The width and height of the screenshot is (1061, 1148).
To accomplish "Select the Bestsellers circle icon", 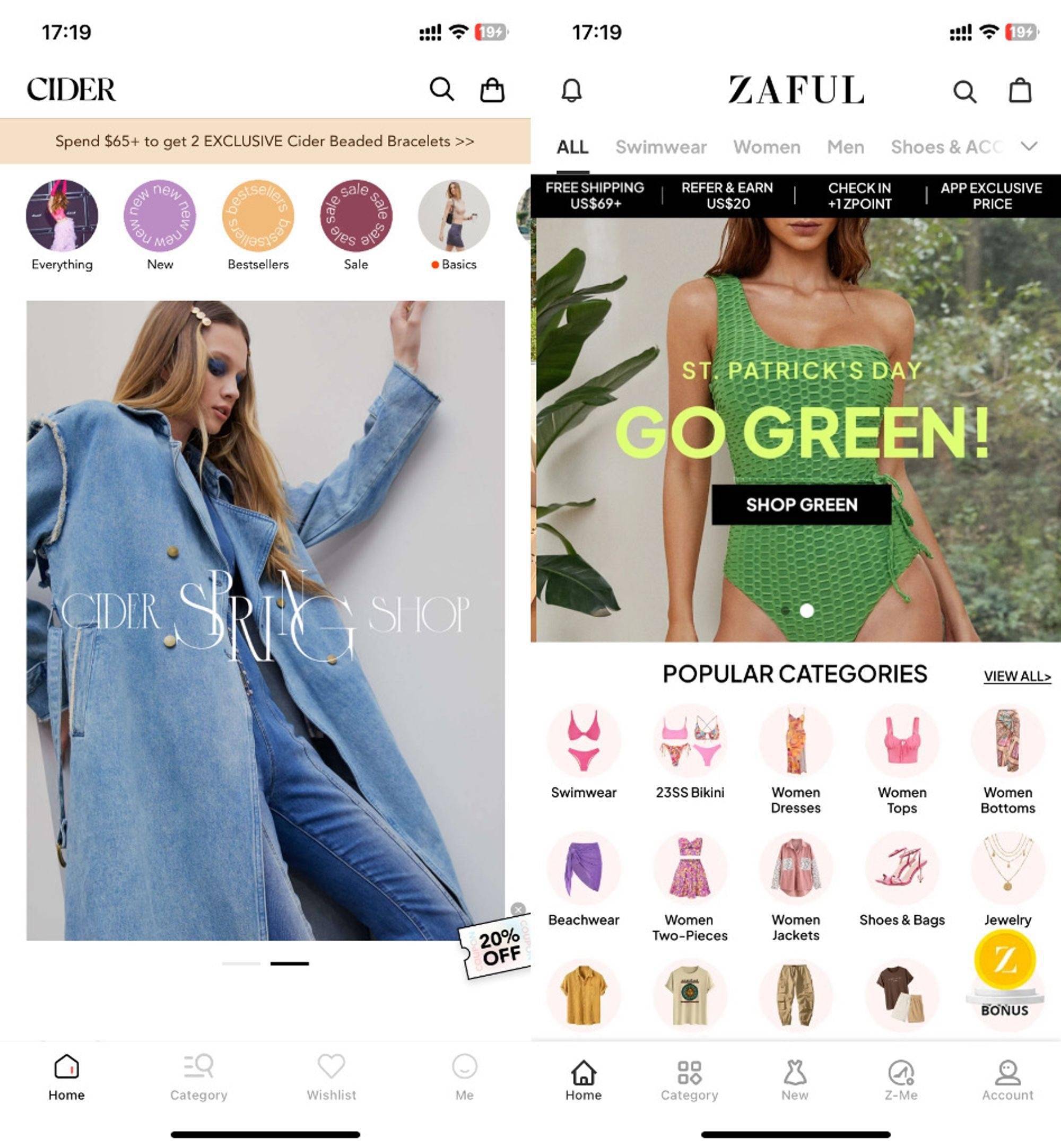I will (258, 213).
